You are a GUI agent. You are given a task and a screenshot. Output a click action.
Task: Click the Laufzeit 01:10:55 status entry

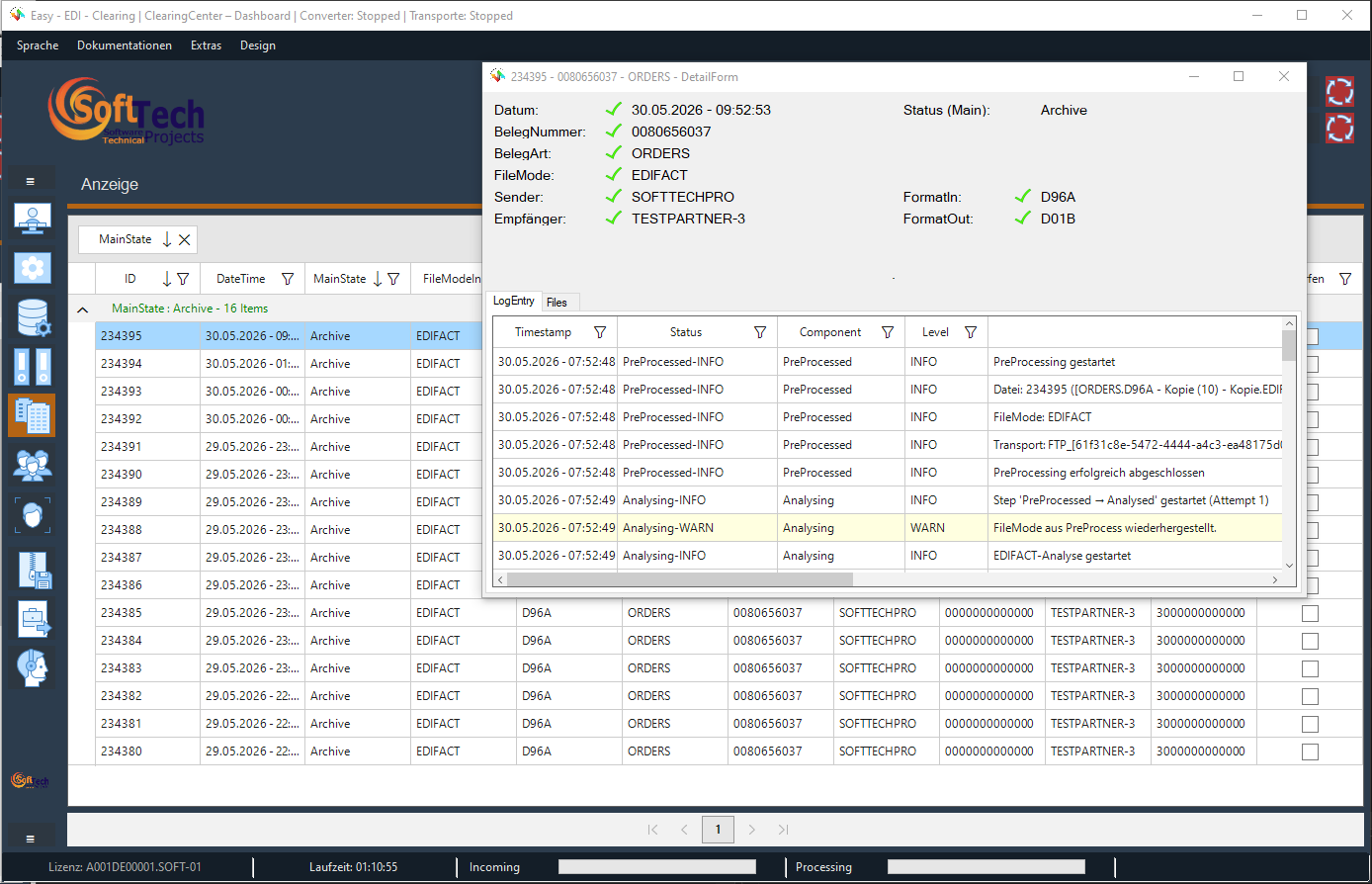353,867
